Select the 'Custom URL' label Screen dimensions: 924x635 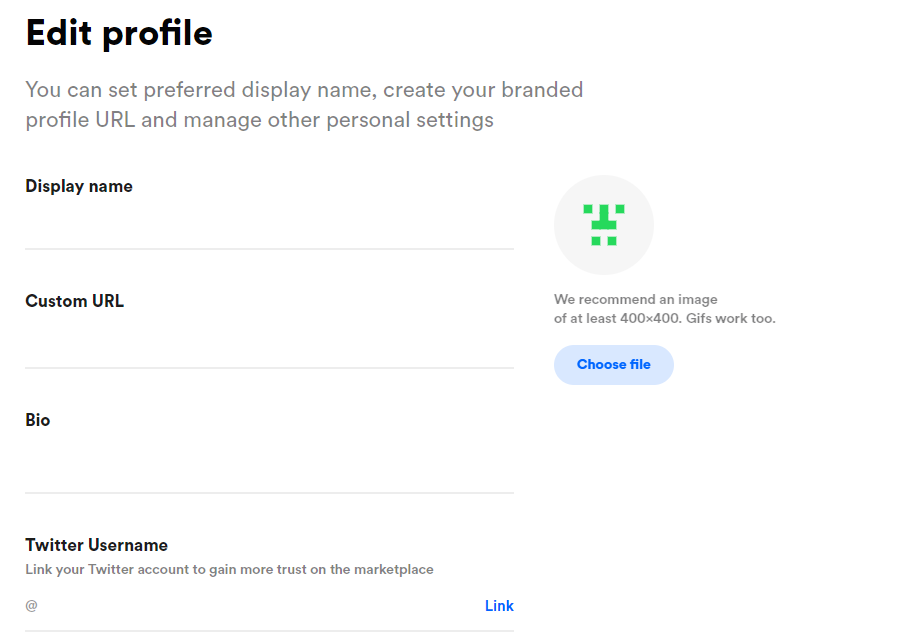[75, 301]
